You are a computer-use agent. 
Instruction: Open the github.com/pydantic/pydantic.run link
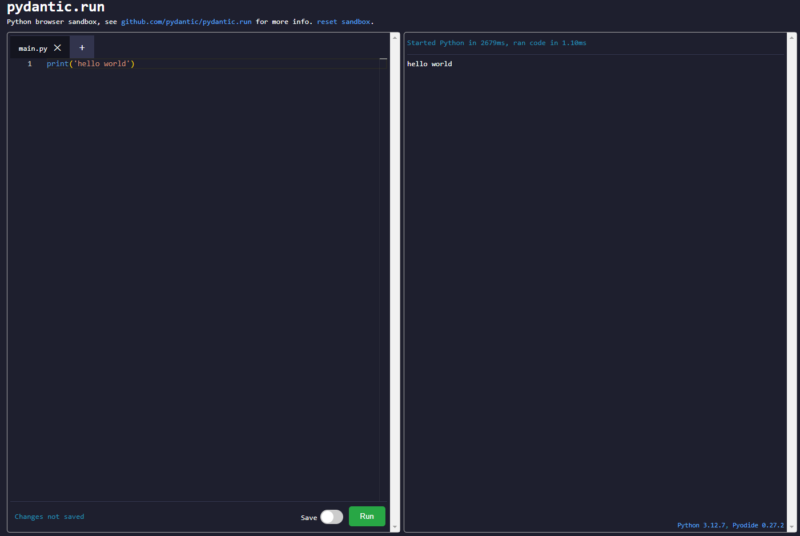coord(186,21)
